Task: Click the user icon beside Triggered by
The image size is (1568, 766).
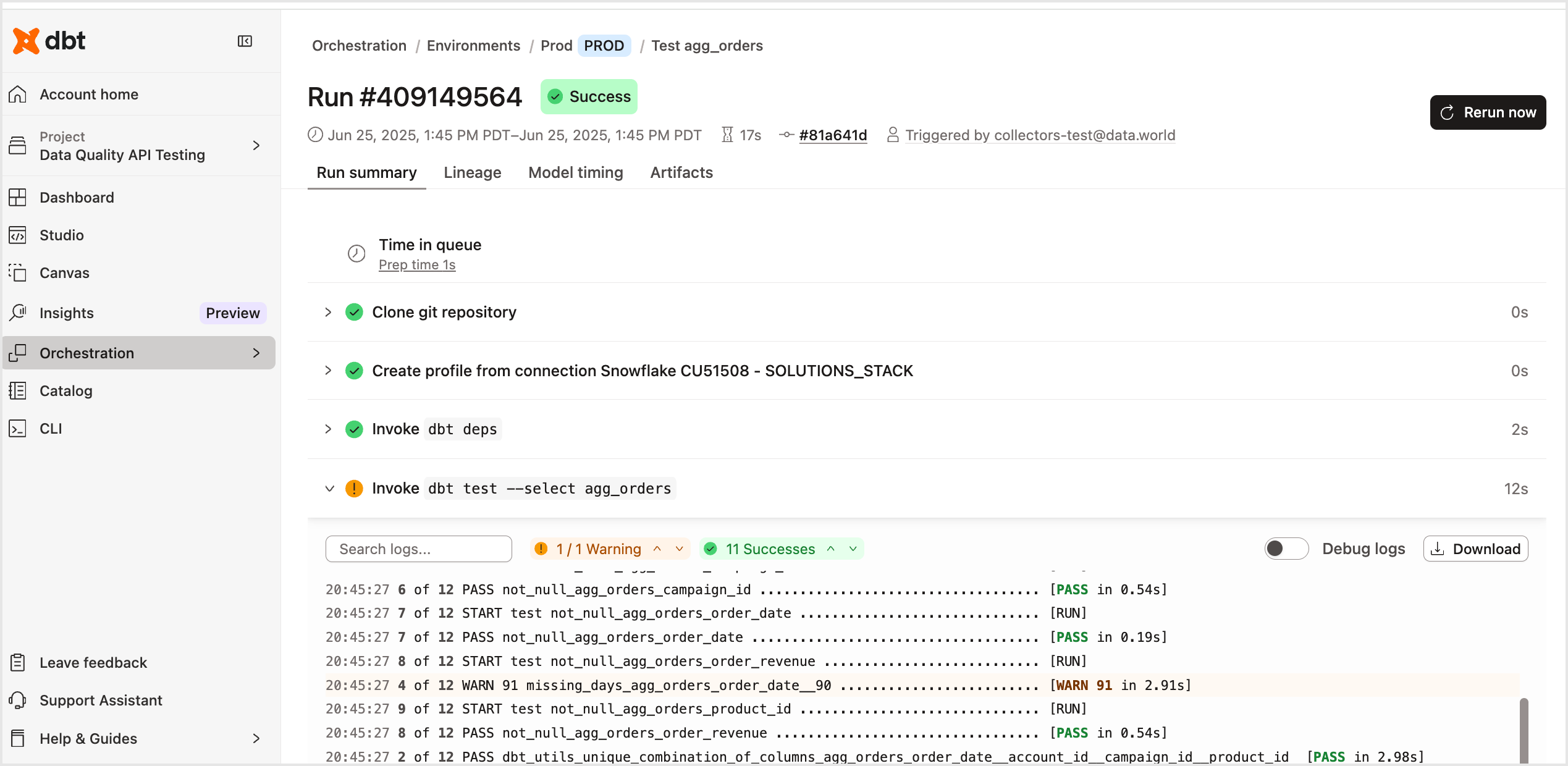Action: point(893,135)
